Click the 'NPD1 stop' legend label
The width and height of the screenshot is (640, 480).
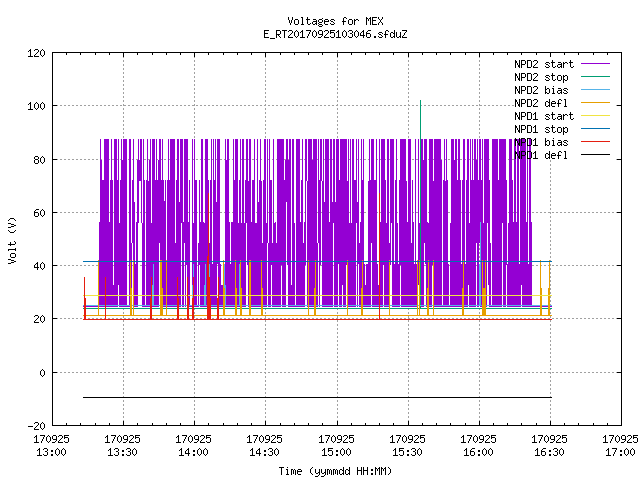point(541,129)
